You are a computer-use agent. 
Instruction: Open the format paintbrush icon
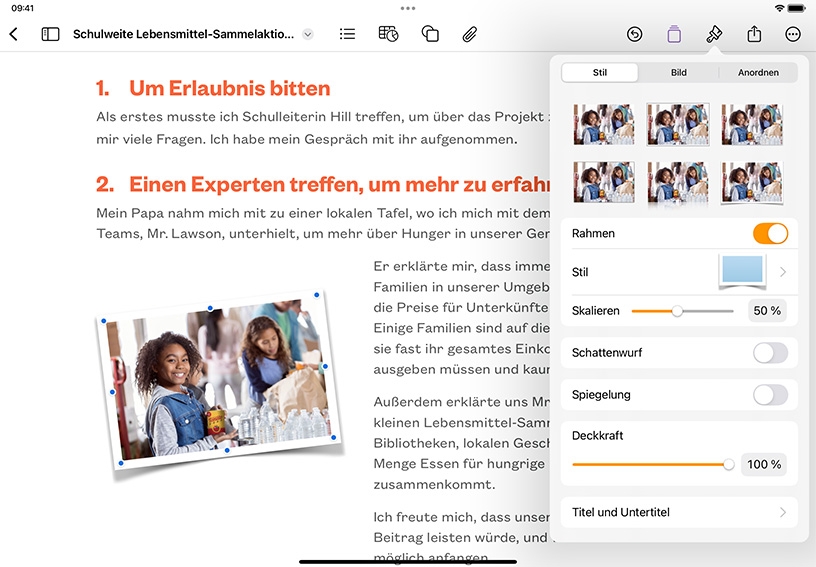pyautogui.click(x=714, y=34)
